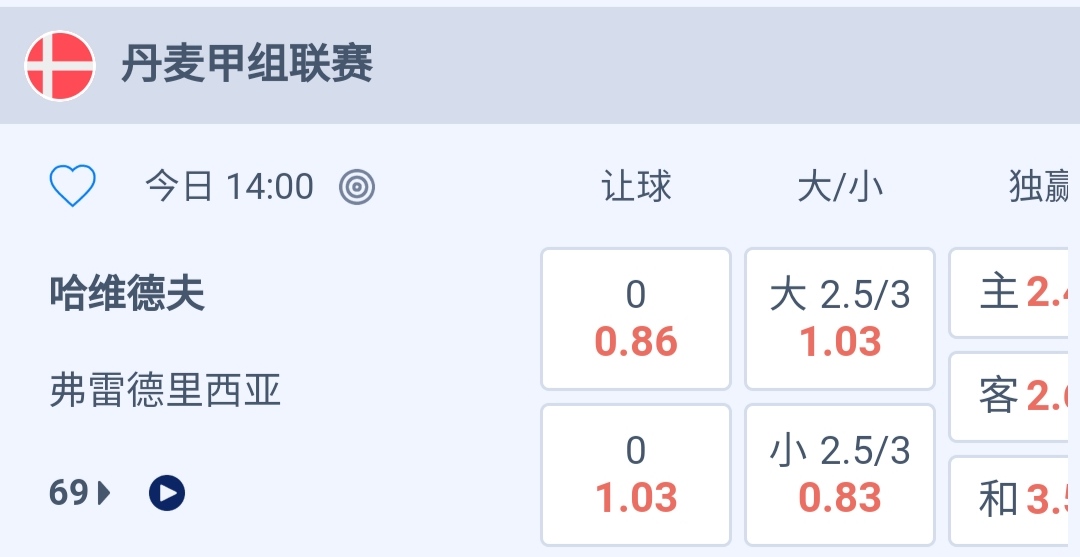
Task: Select the 大/小 column header
Action: pyautogui.click(x=840, y=186)
